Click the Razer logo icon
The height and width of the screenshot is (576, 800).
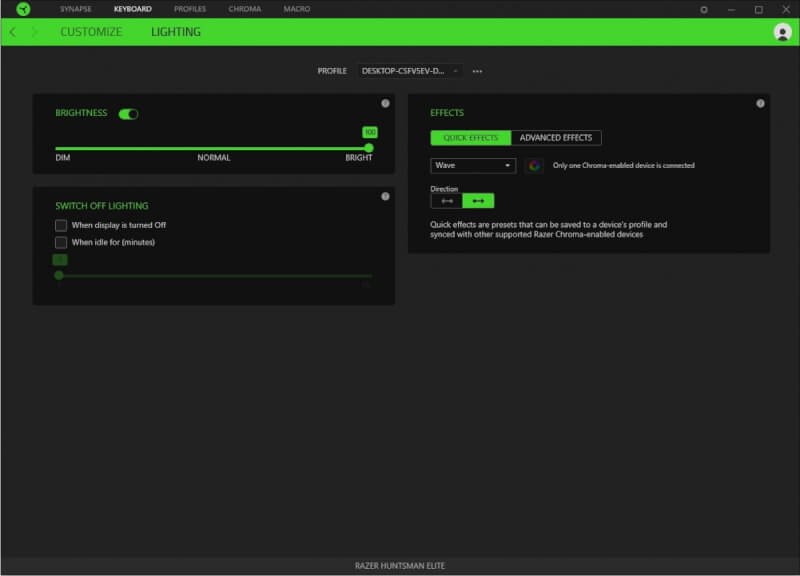[23, 9]
